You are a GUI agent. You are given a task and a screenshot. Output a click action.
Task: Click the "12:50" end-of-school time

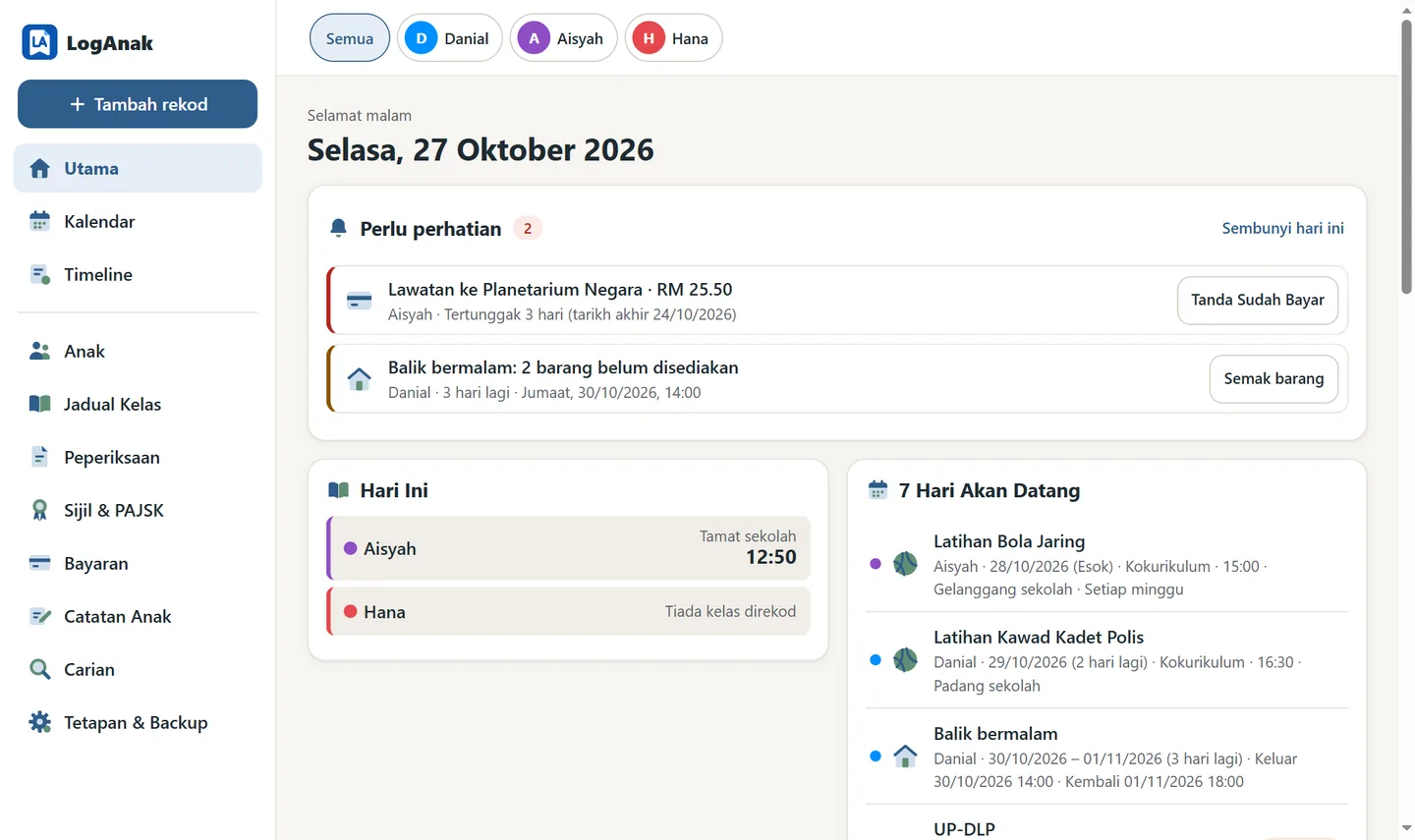coord(770,557)
